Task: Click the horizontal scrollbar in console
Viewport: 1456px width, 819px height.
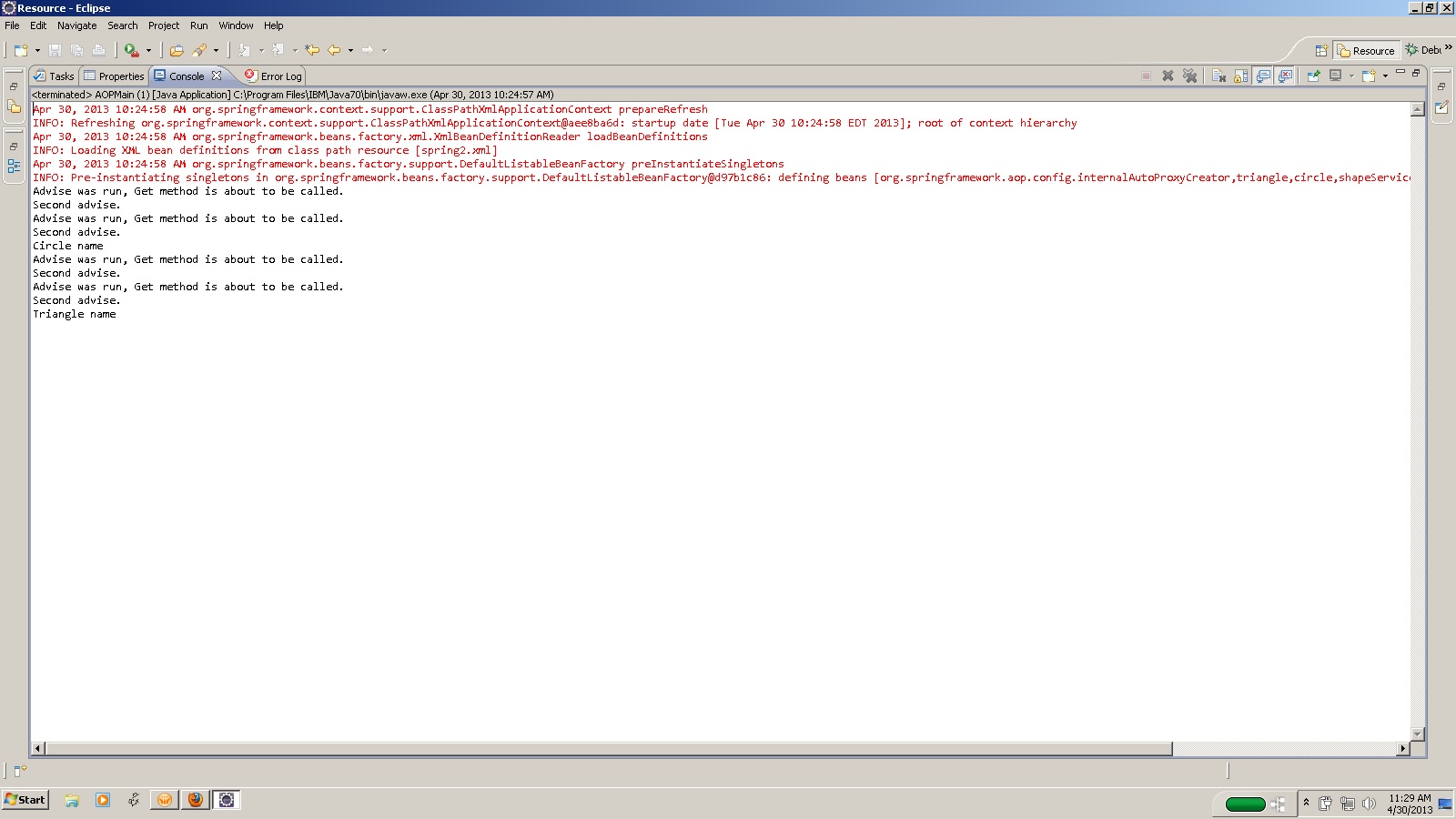Action: click(x=609, y=749)
